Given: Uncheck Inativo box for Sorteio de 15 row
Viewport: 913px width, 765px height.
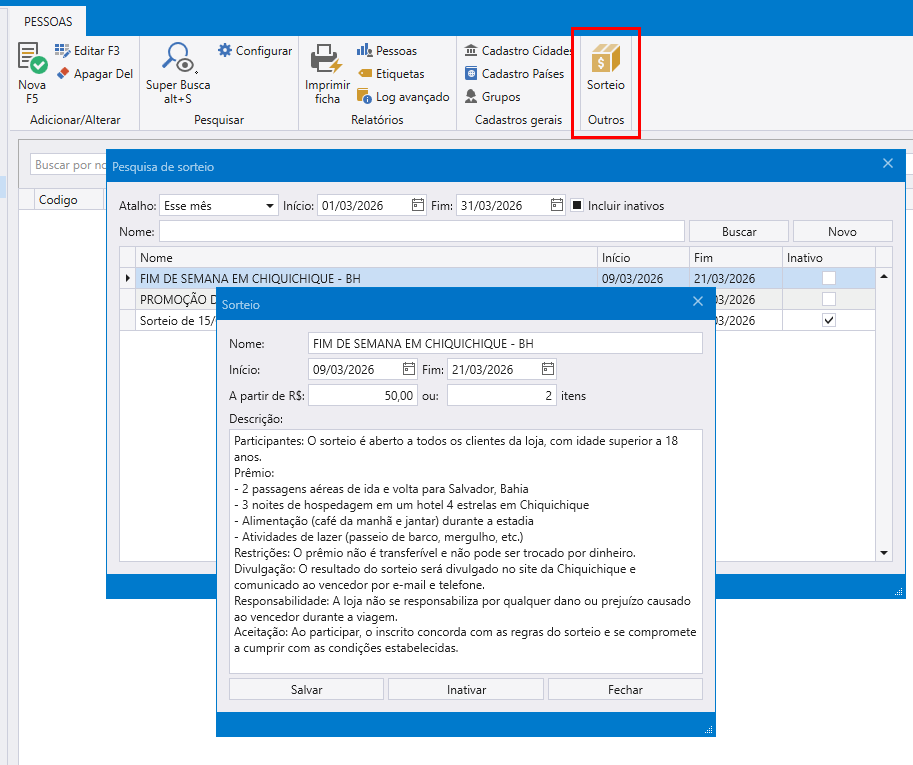Looking at the screenshot, I should coord(828,320).
